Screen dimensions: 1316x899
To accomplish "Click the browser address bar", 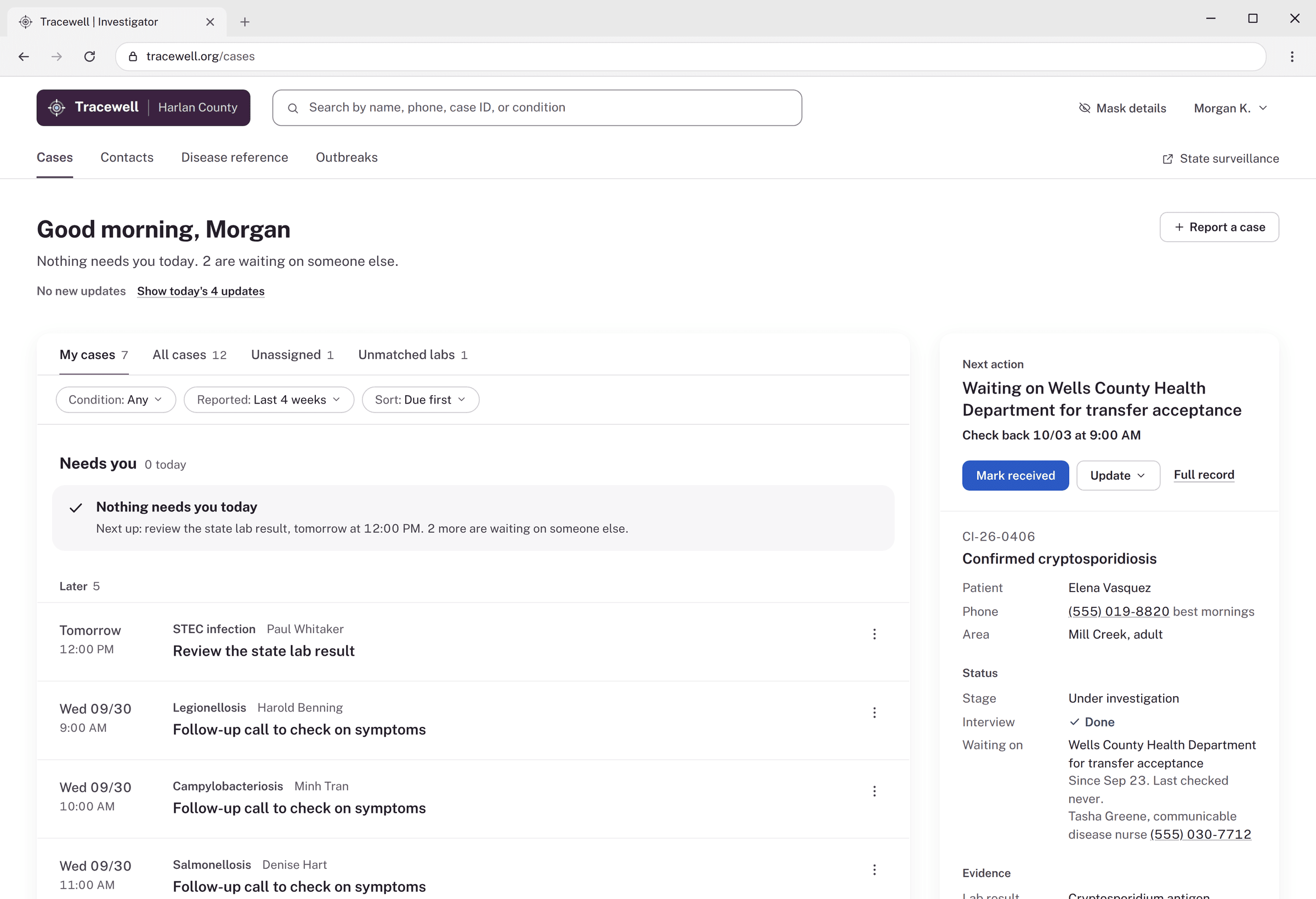I will (x=690, y=56).
